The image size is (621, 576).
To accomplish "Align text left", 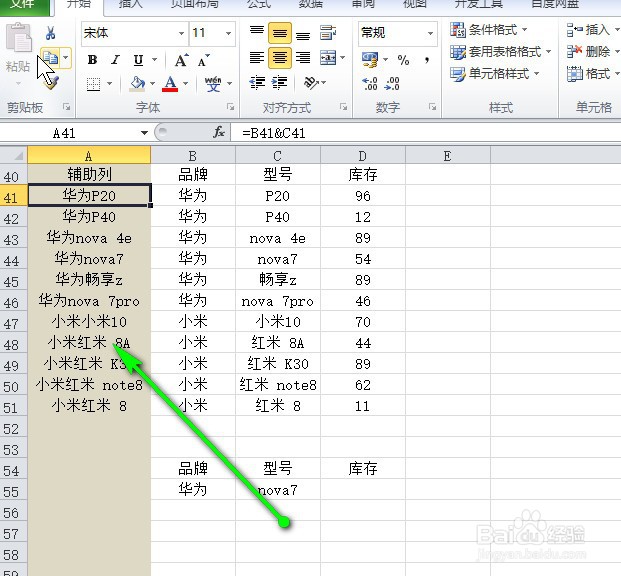I will click(x=257, y=58).
